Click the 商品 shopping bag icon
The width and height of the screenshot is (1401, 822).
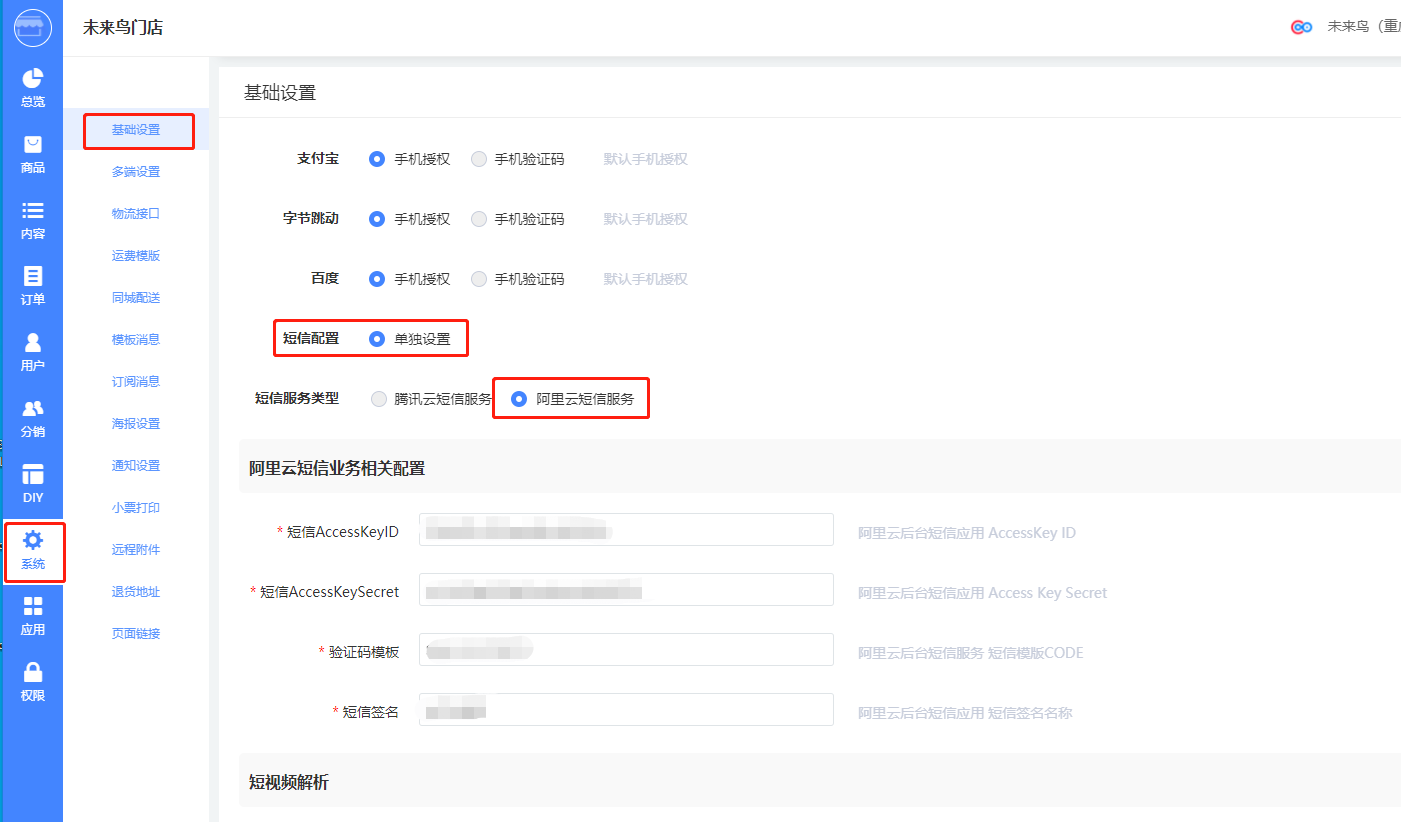pos(33,145)
